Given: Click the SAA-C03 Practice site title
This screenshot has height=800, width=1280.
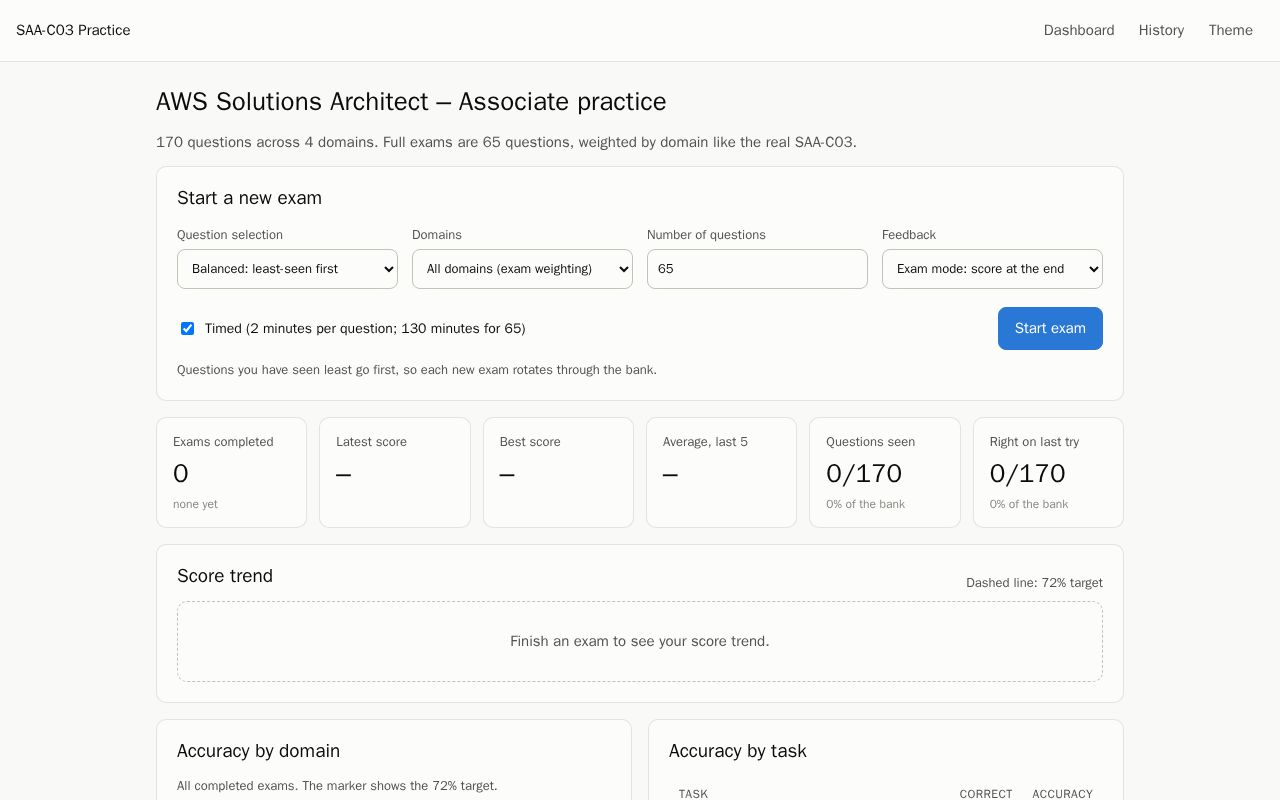Looking at the screenshot, I should (x=73, y=30).
